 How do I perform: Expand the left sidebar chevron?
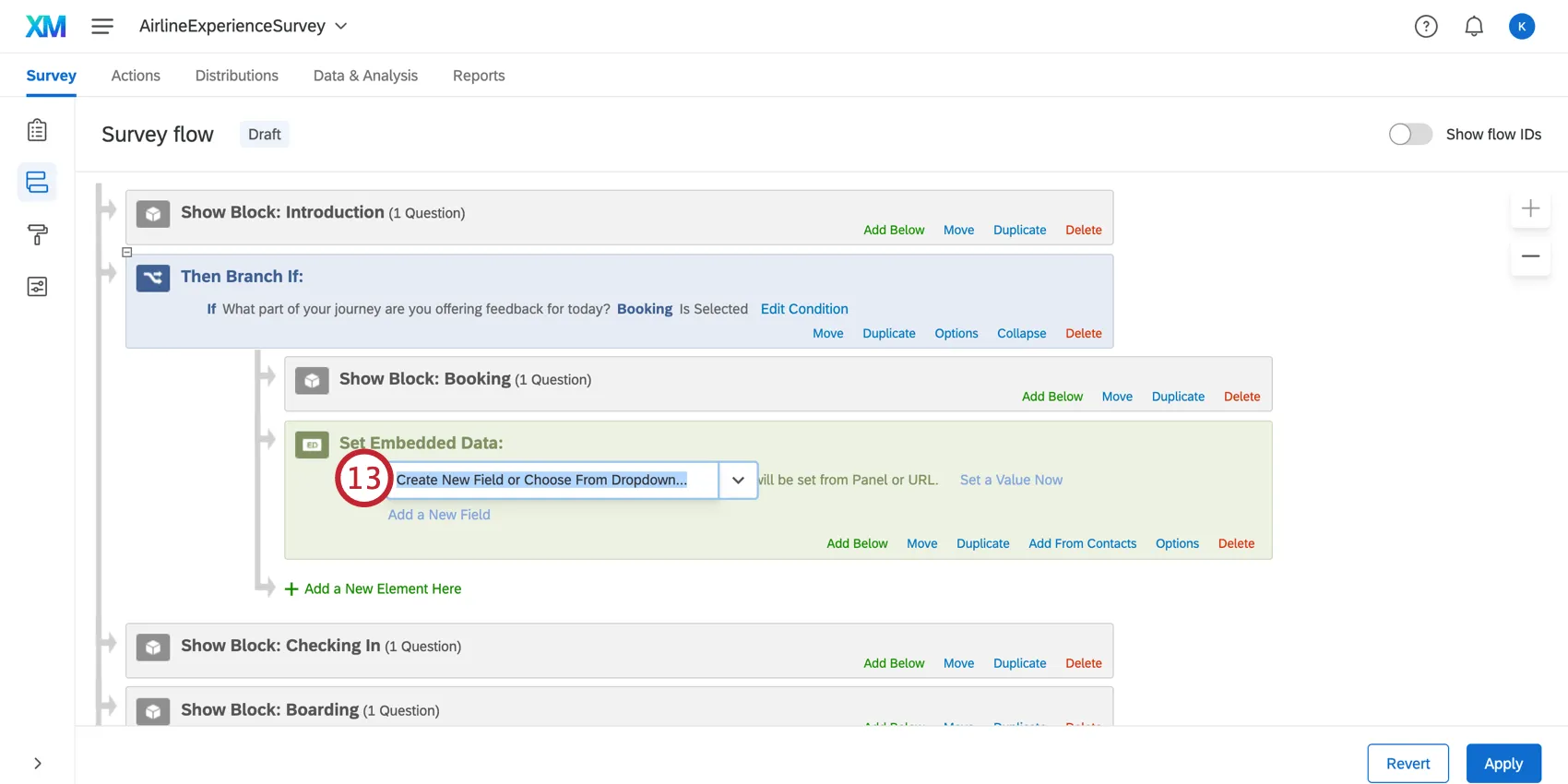[x=38, y=764]
